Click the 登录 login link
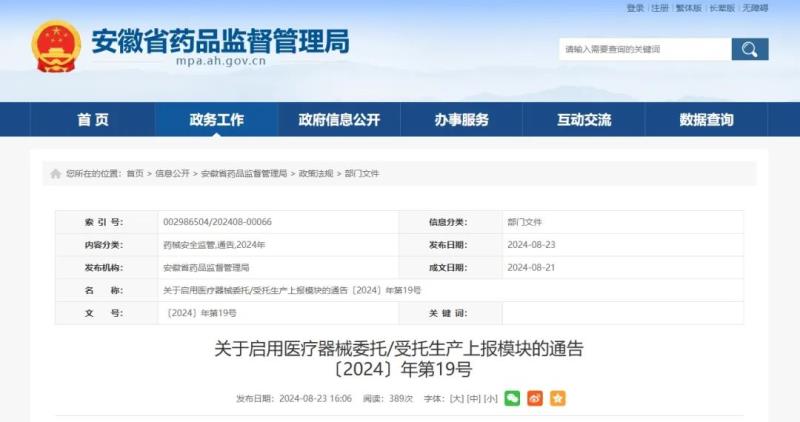This screenshot has height=422, width=800. (x=635, y=8)
